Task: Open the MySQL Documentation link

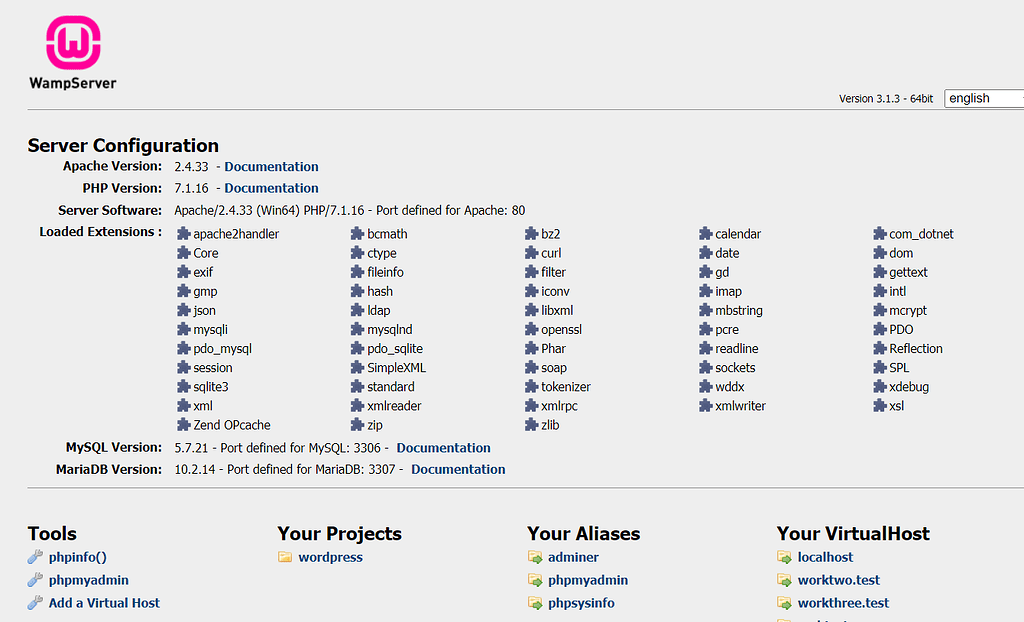Action: [x=443, y=448]
